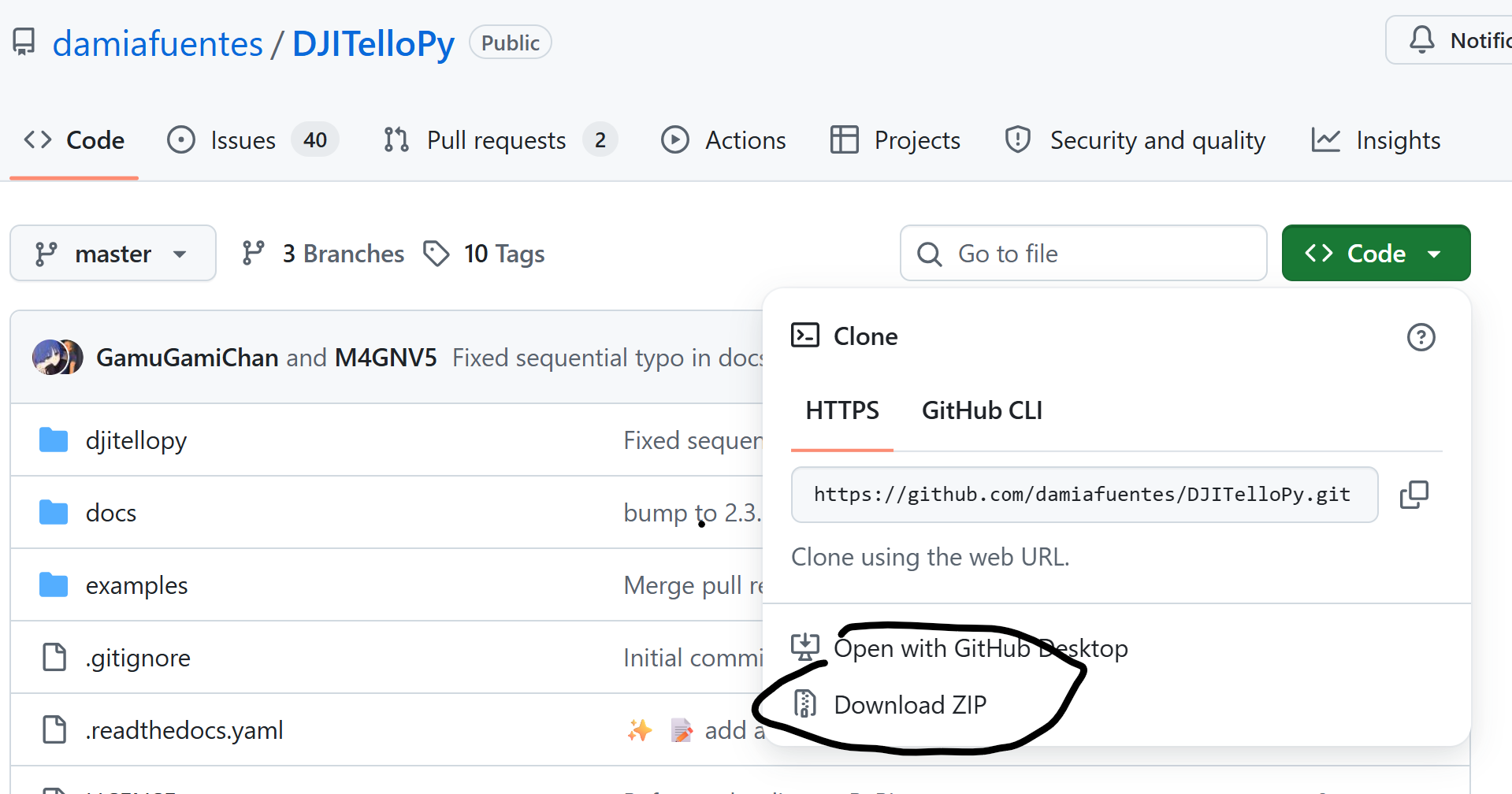Open the 'Merge pull re' commit message for examples
Screen dimensions: 1512x794
tap(693, 585)
